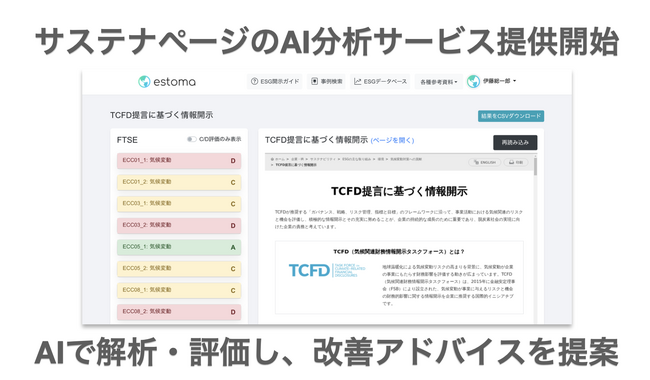The height and width of the screenshot is (380, 650).
Task: Select the ECC01_1 気候変動 D item
Action: pyautogui.click(x=179, y=161)
